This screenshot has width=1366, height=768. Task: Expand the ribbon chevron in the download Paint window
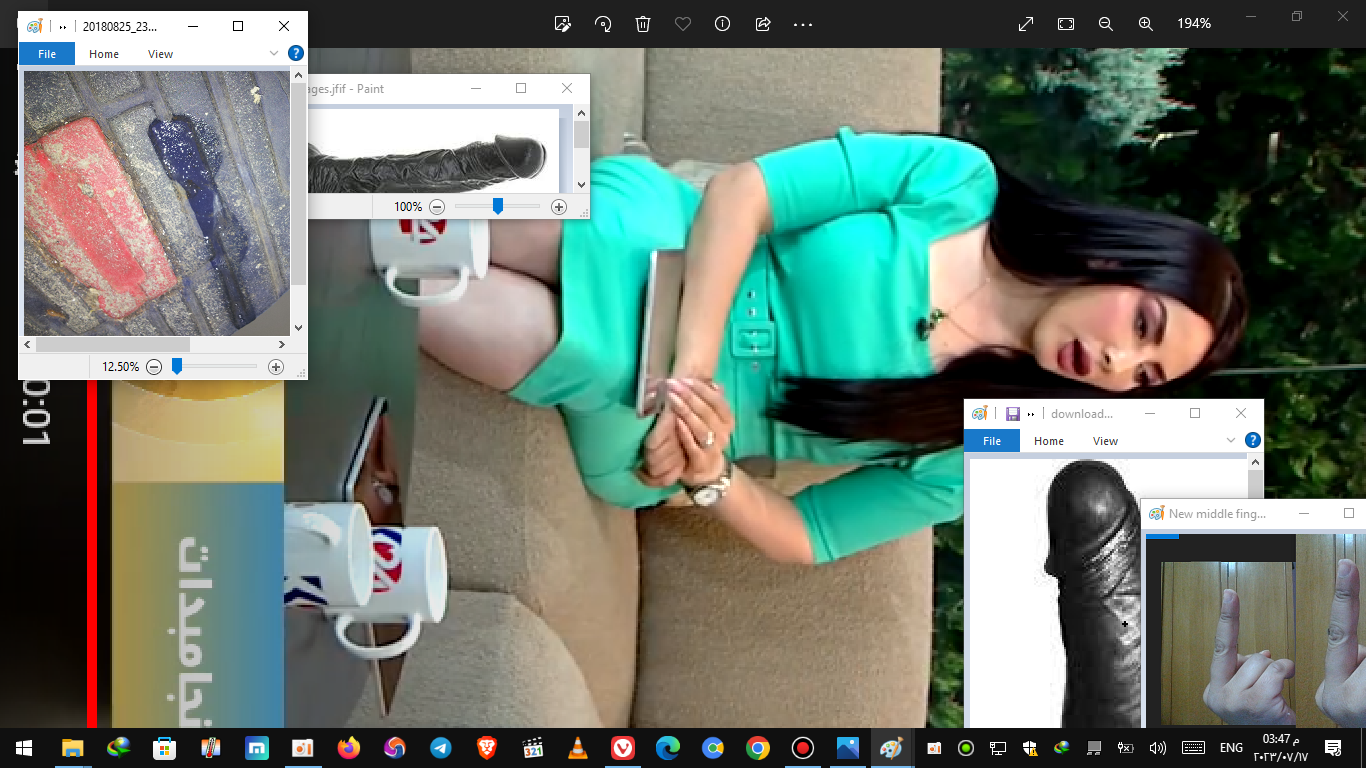coord(1231,441)
